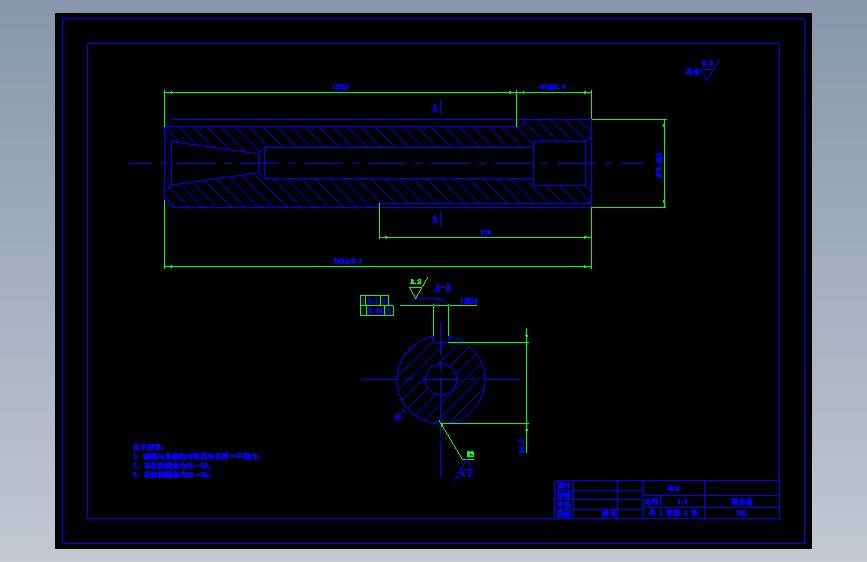Click the 0.03 geometric tolerance frame
The image size is (867, 562).
(x=377, y=311)
